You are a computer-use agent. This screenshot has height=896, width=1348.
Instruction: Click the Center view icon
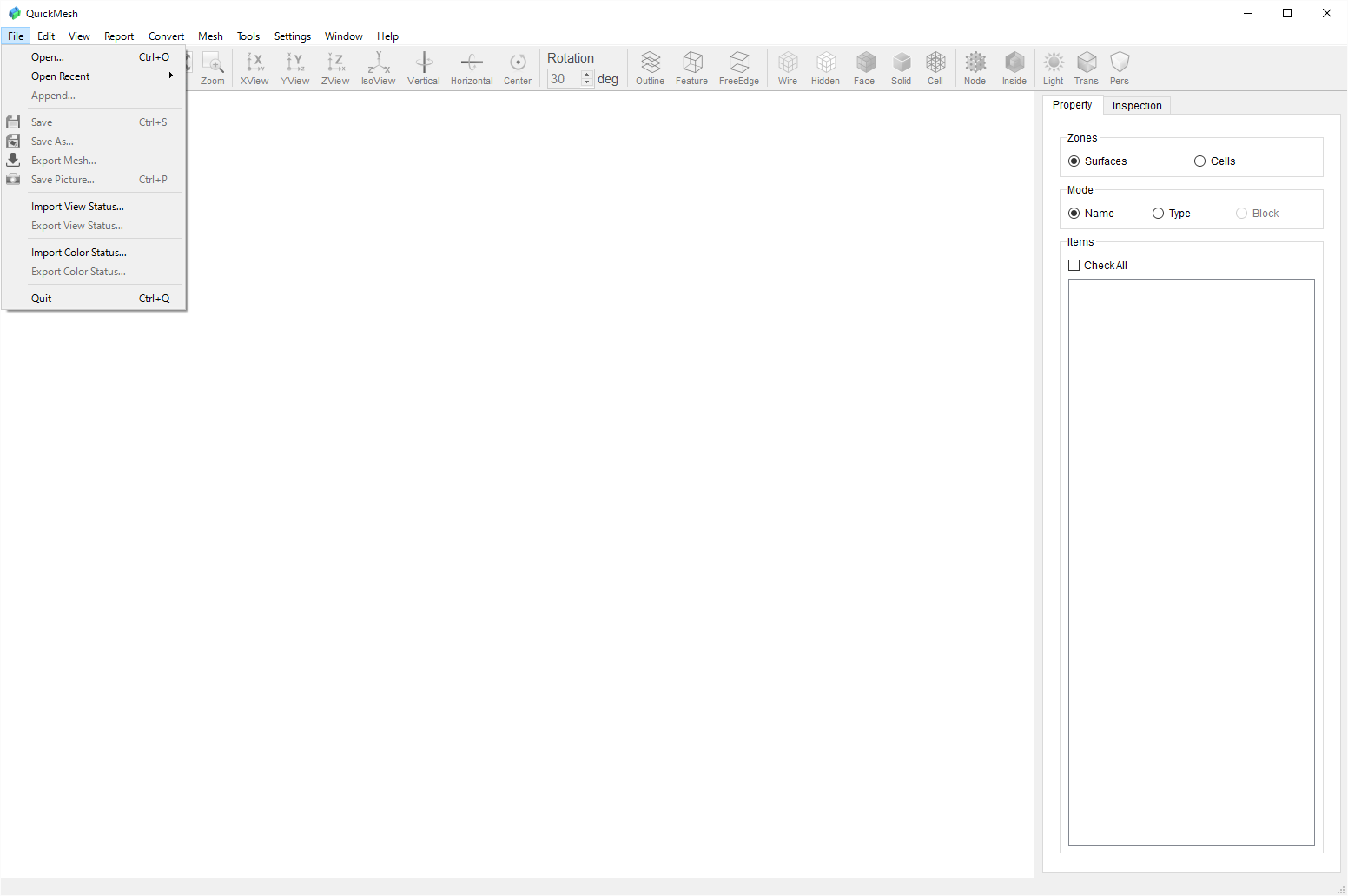point(518,68)
